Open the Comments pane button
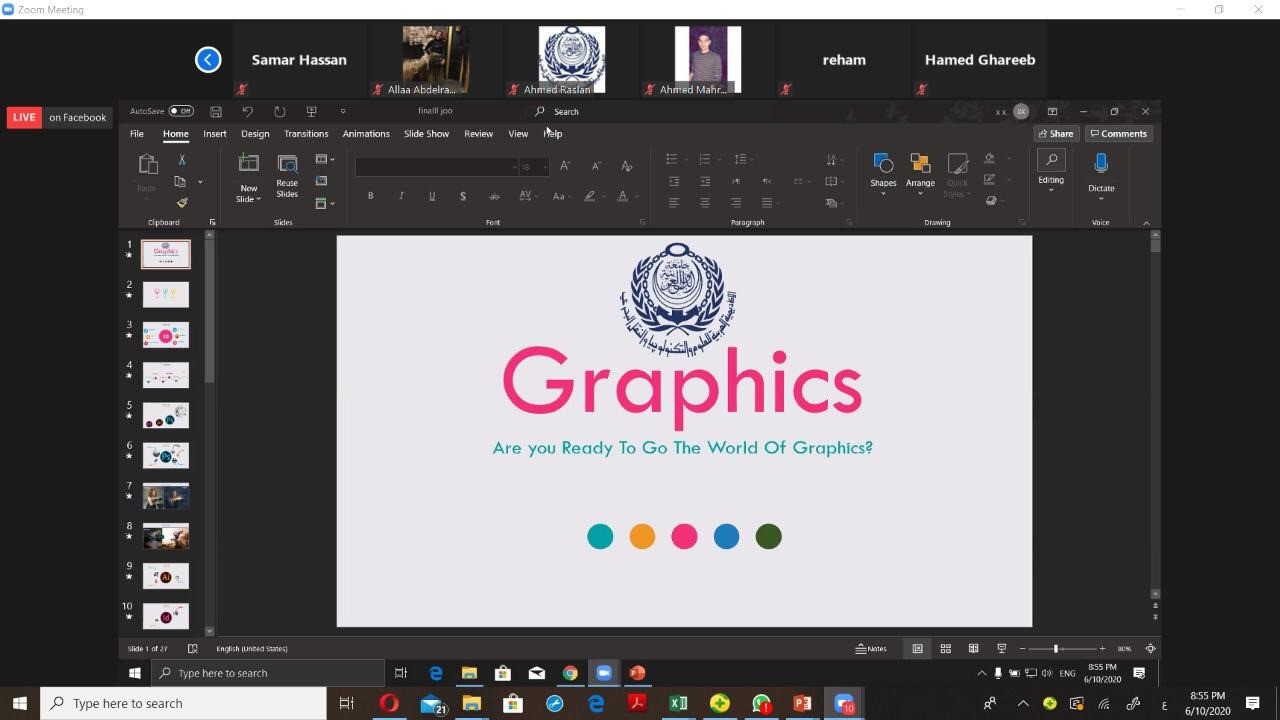Image resolution: width=1280 pixels, height=720 pixels. point(1118,133)
